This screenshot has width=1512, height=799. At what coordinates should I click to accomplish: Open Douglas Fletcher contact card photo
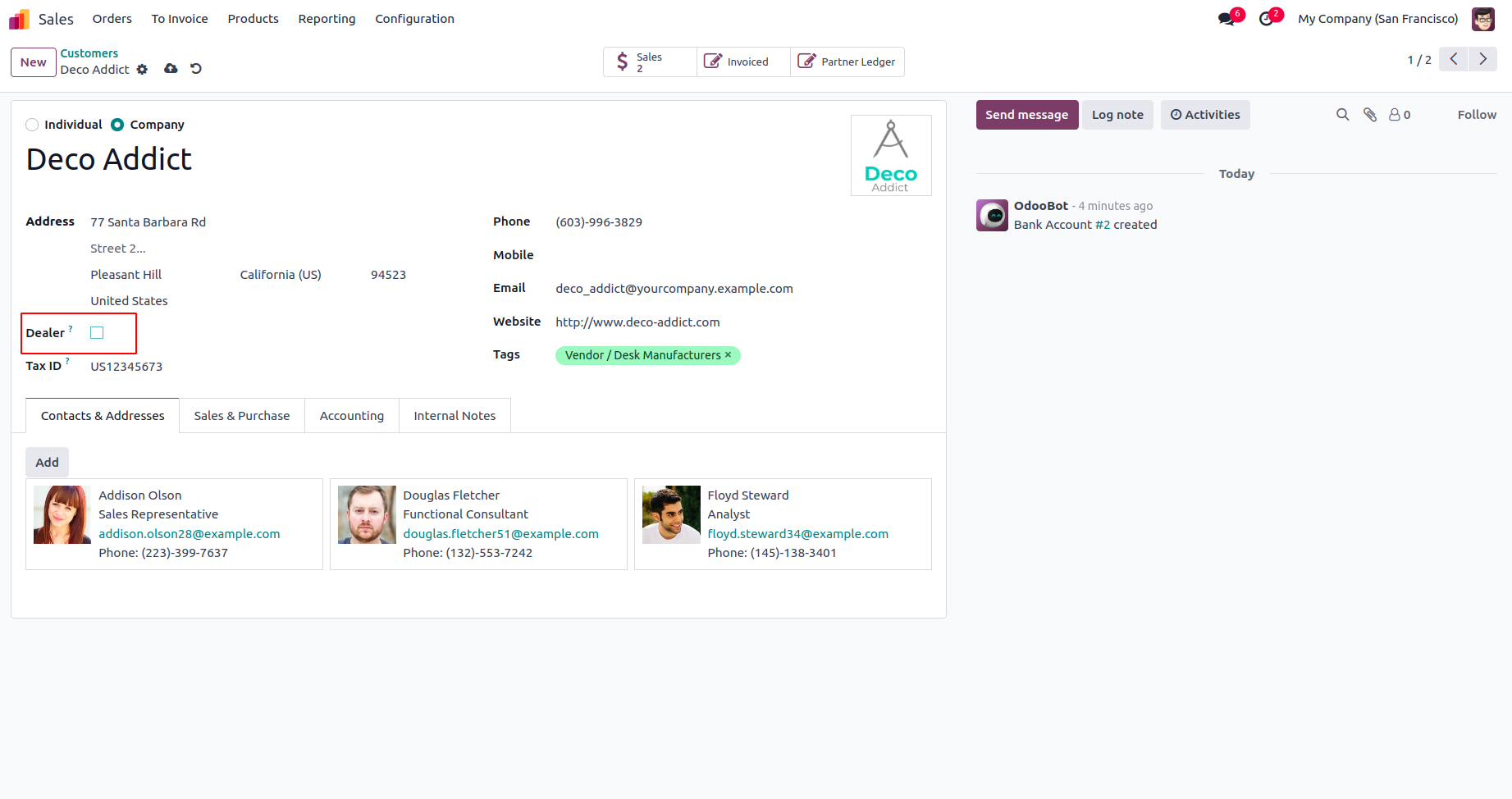(x=367, y=515)
